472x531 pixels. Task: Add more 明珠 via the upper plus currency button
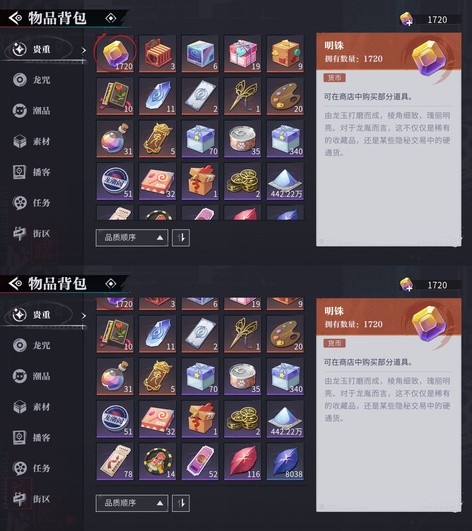tap(407, 19)
